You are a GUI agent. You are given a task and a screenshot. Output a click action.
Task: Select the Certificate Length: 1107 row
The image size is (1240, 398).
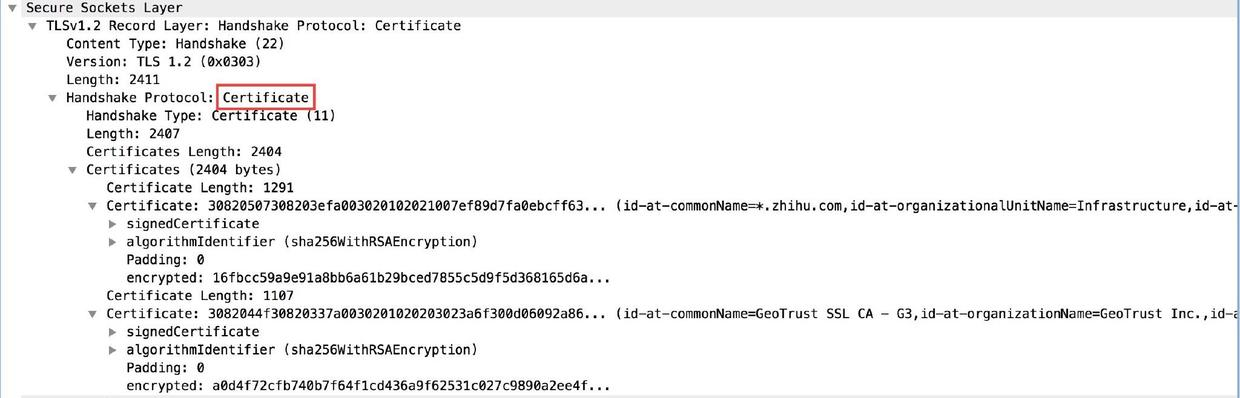click(620, 296)
